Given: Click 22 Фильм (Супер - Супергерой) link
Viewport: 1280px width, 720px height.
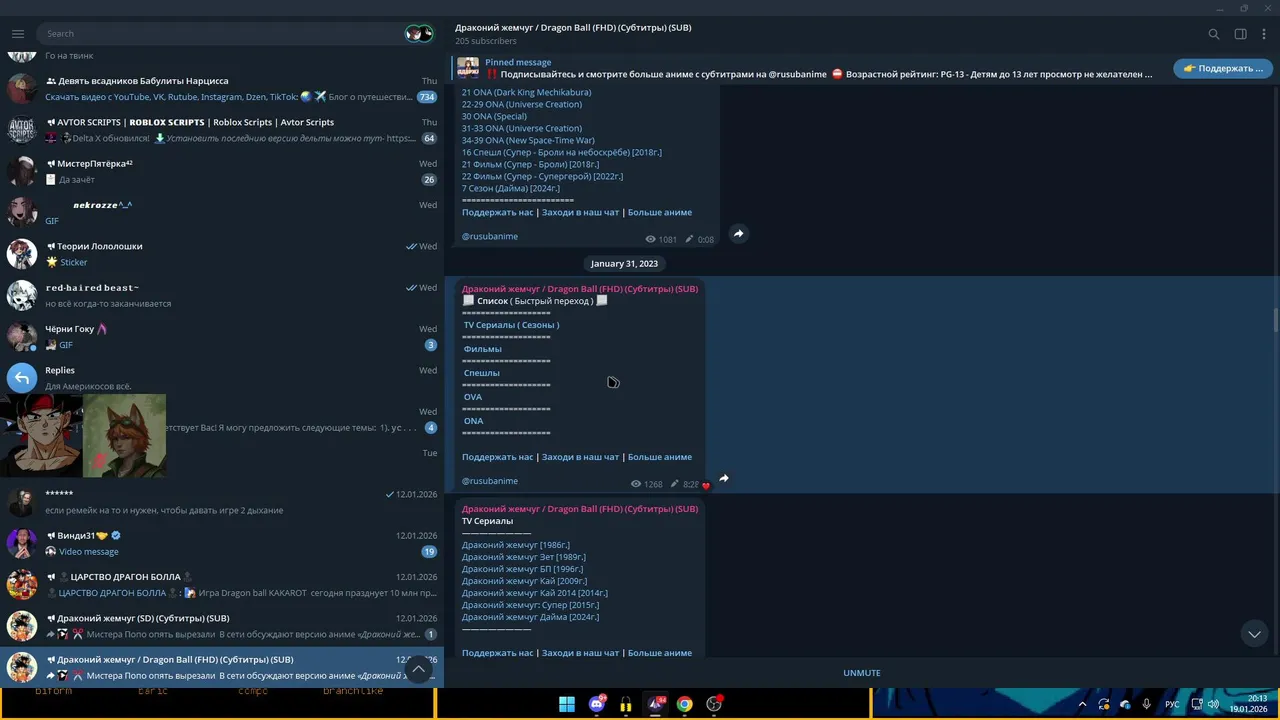Looking at the screenshot, I should point(543,176).
